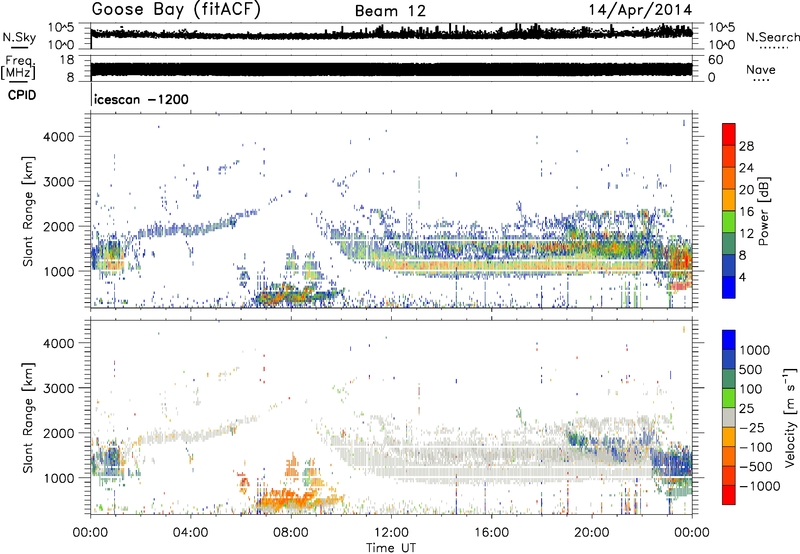
Task: Click the 'Nave' legend label
Action: tap(761, 69)
